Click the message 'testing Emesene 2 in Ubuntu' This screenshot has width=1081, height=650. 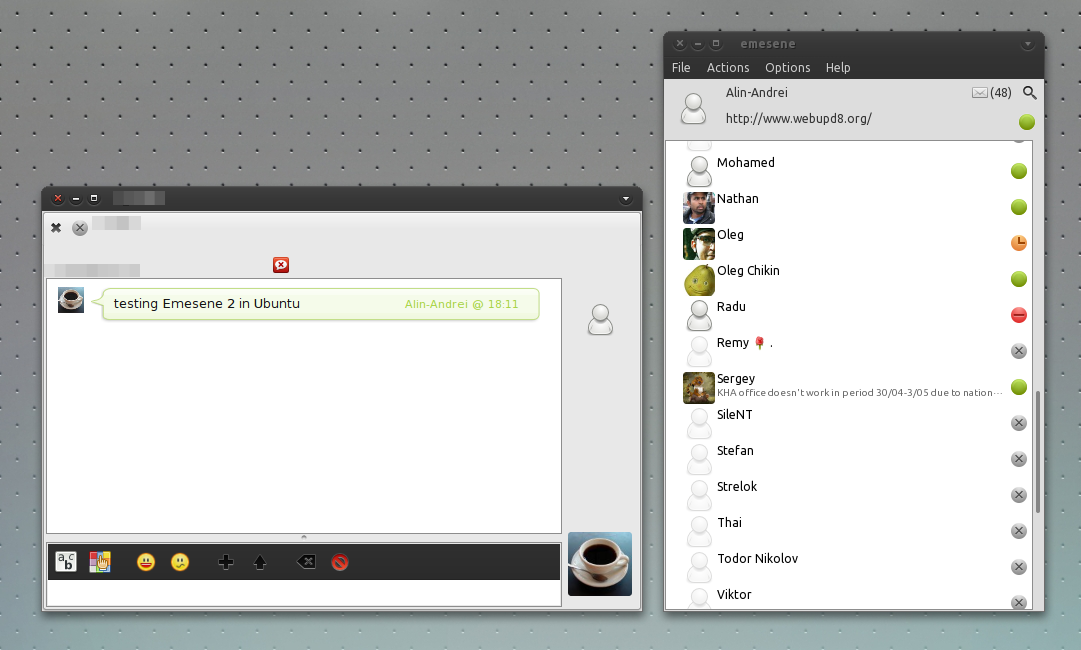pyautogui.click(x=207, y=303)
